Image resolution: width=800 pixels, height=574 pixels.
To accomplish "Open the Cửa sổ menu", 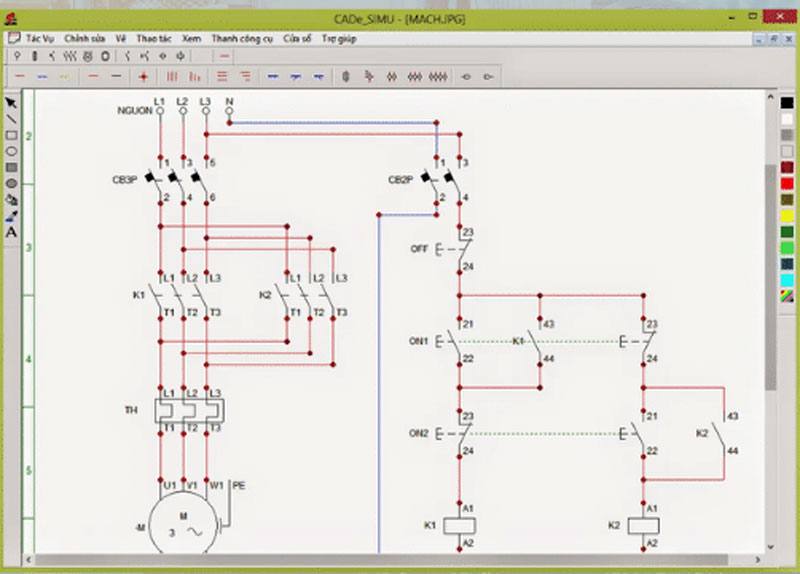I will click(x=297, y=39).
